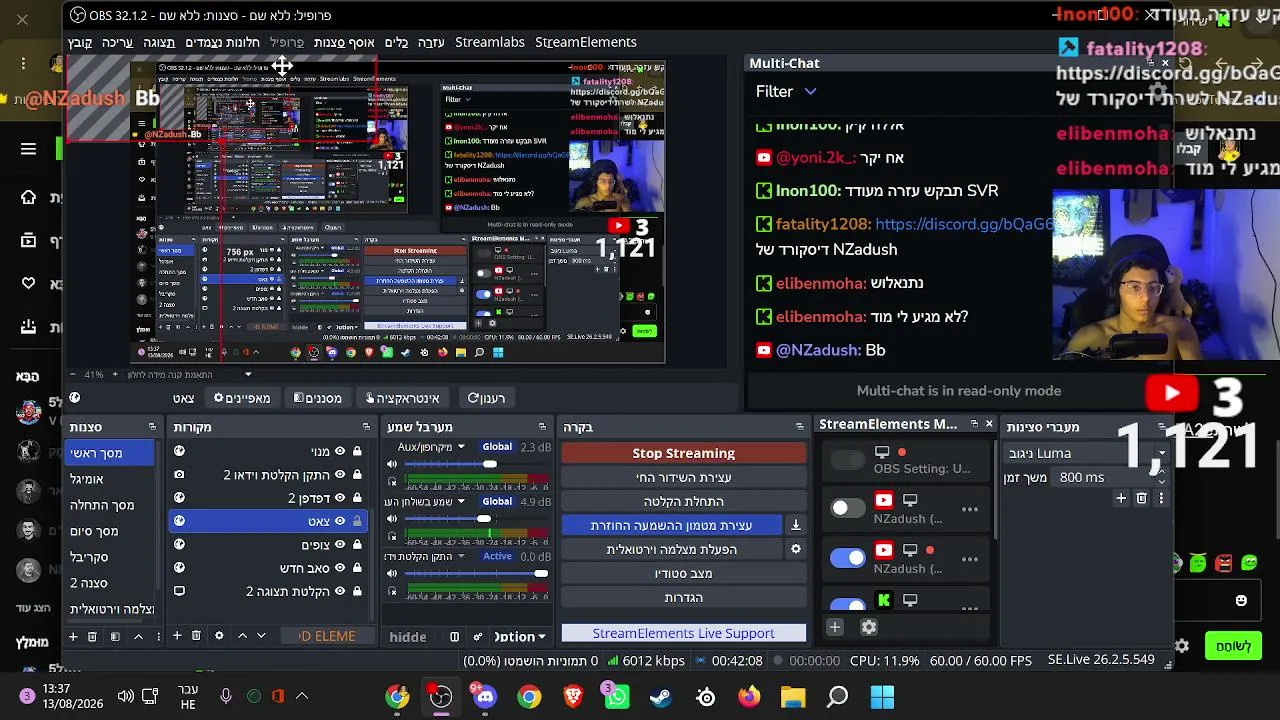Viewport: 1280px width, 720px height.
Task: Move the selected scene up
Action: 138,636
